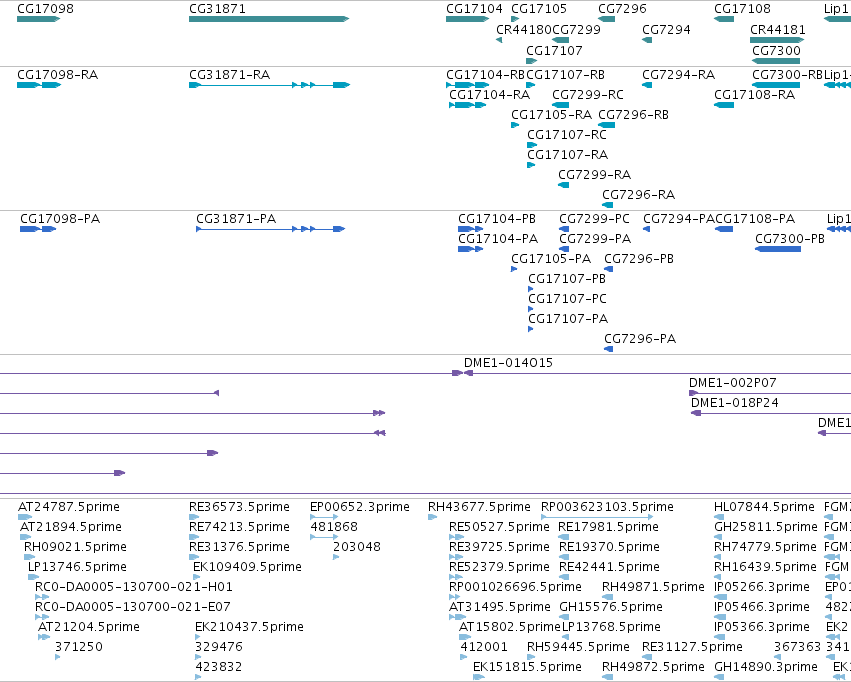Open the RC0-DA0005-130700-021-H01 EST entry

[x=134, y=587]
